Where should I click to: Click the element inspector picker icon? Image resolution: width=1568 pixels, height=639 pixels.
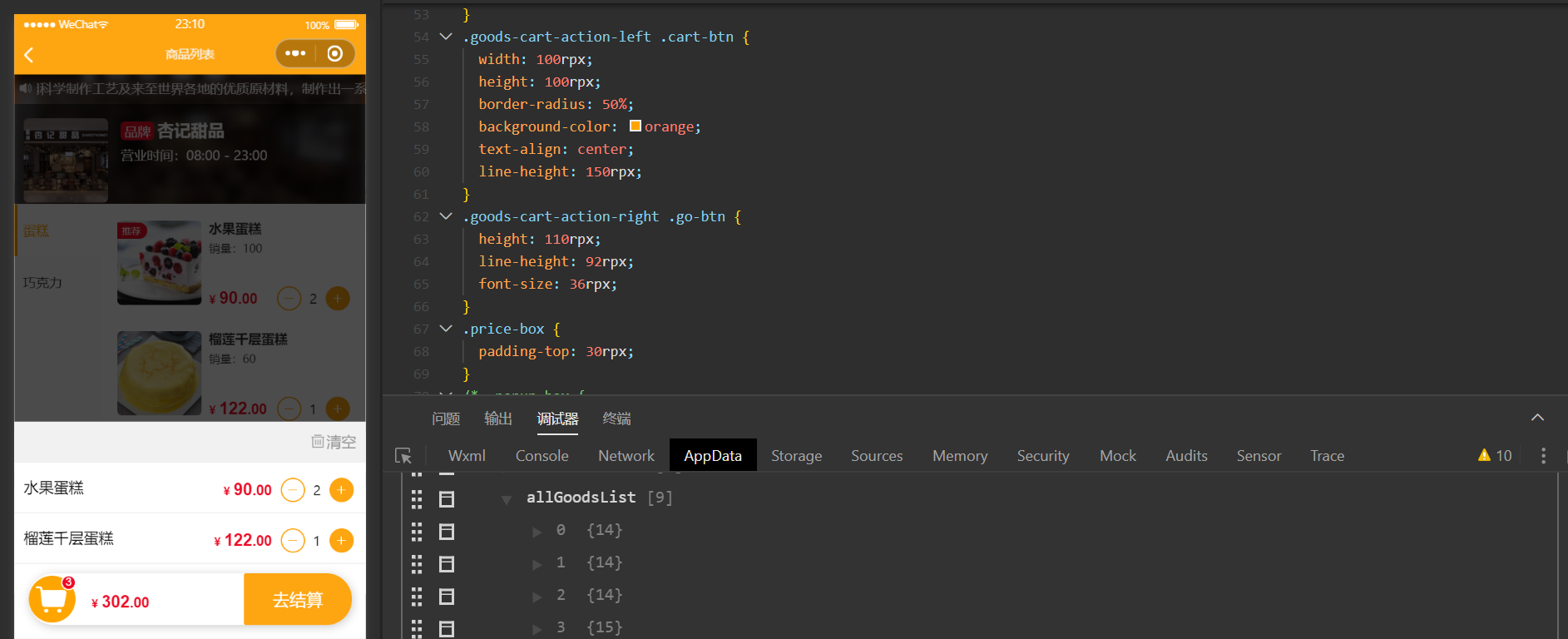[x=403, y=456]
